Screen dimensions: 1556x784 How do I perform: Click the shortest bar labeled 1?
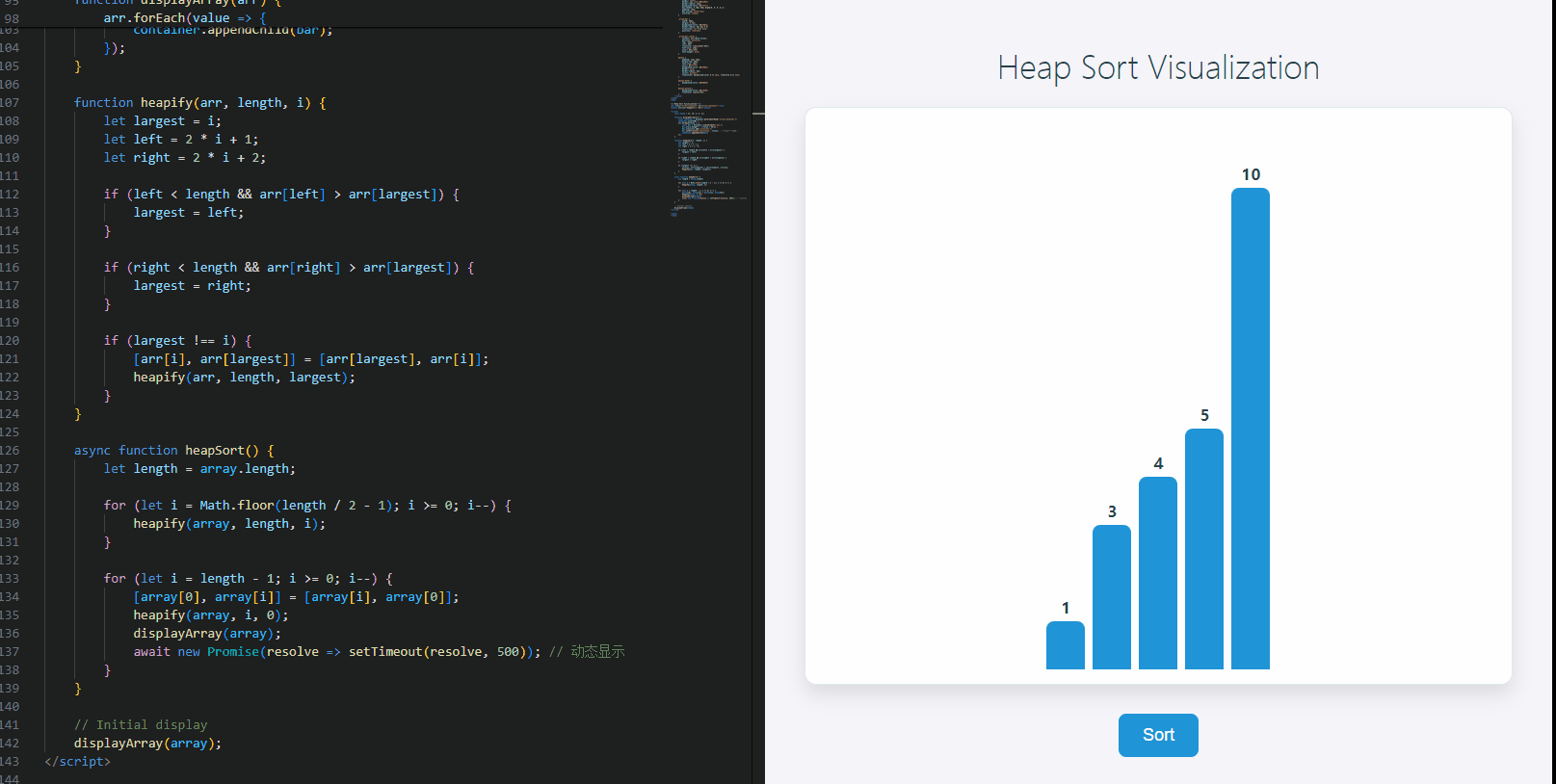point(1065,645)
